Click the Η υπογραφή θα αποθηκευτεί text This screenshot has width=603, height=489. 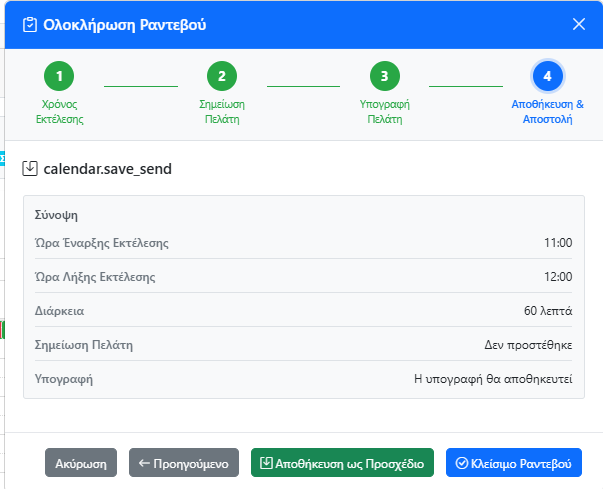point(493,379)
